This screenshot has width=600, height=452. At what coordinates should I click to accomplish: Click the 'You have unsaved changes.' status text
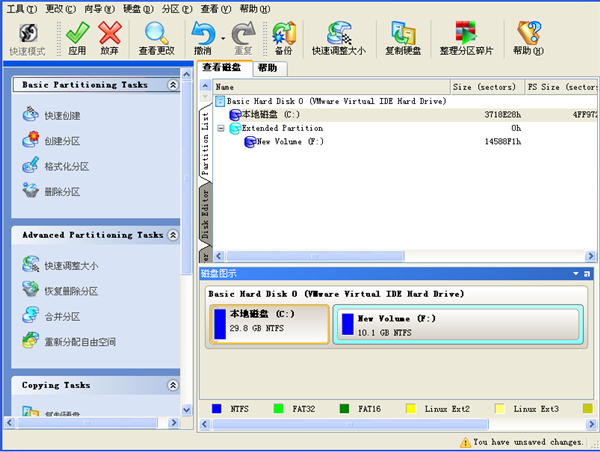pyautogui.click(x=528, y=442)
